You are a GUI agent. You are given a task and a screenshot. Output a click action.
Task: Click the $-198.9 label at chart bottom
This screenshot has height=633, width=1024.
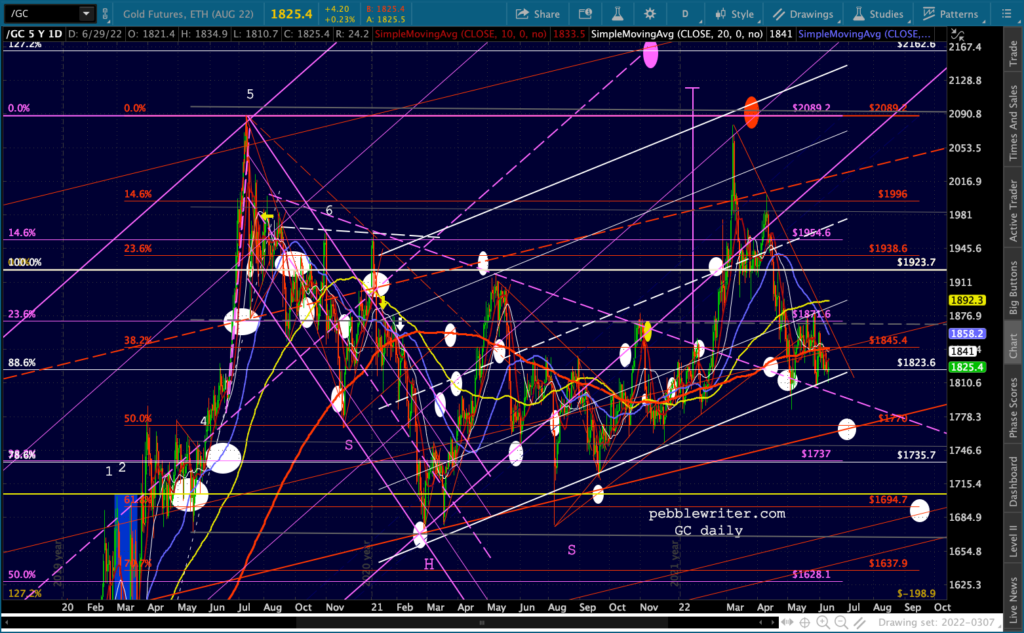point(916,593)
